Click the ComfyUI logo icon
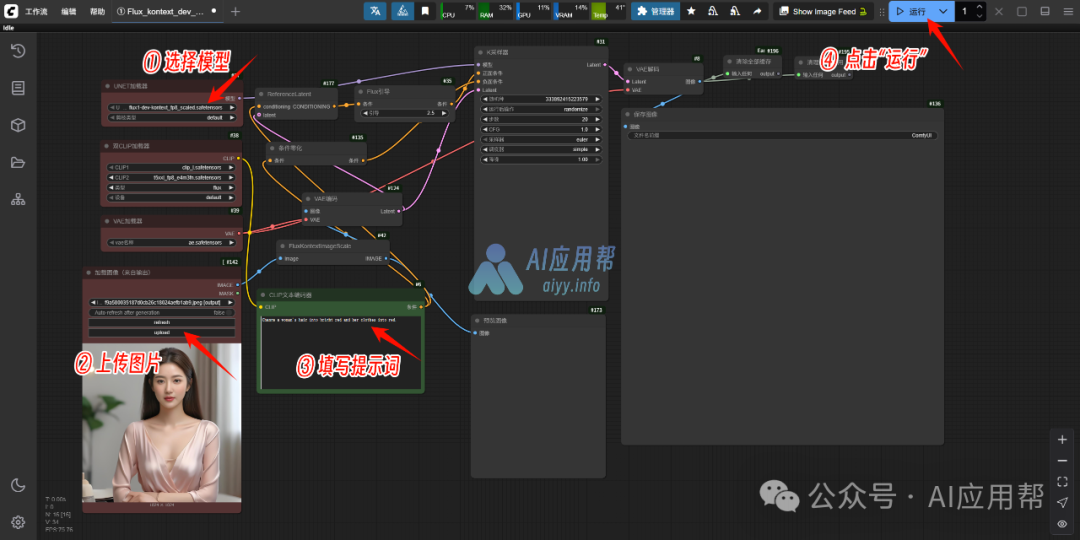This screenshot has height=540, width=1080. pos(9,11)
